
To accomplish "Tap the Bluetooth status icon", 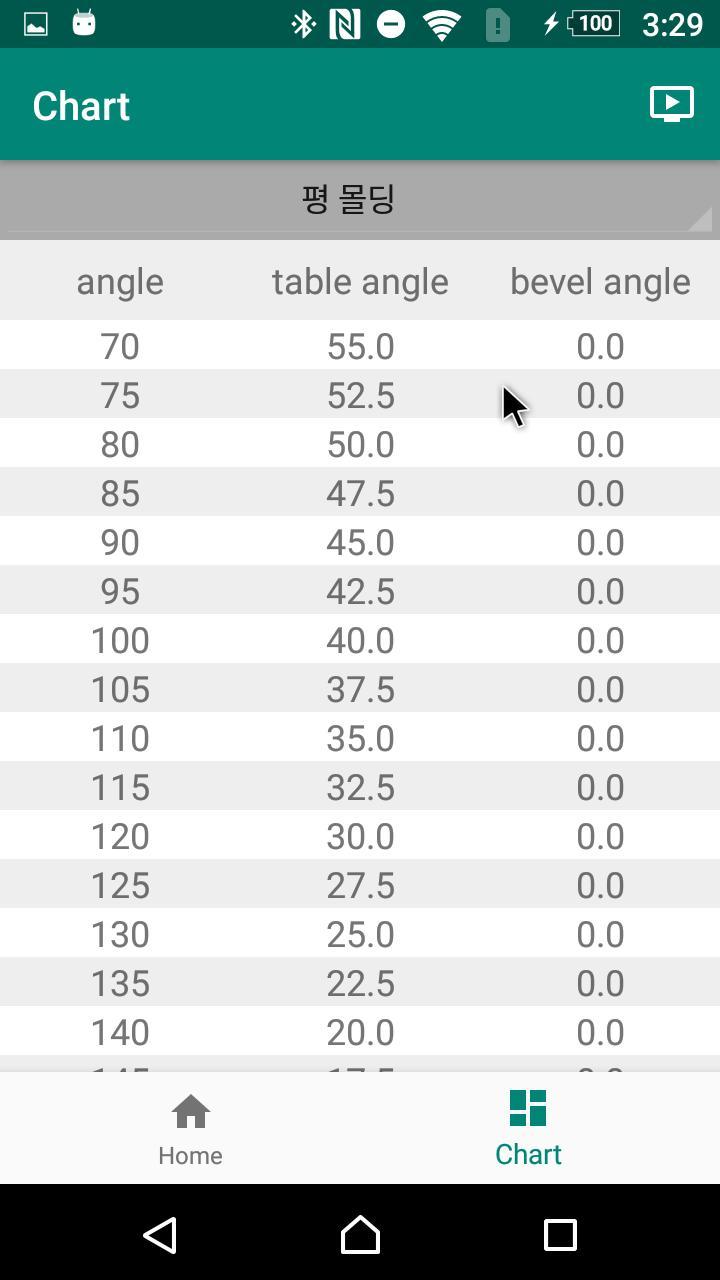I will tap(302, 24).
